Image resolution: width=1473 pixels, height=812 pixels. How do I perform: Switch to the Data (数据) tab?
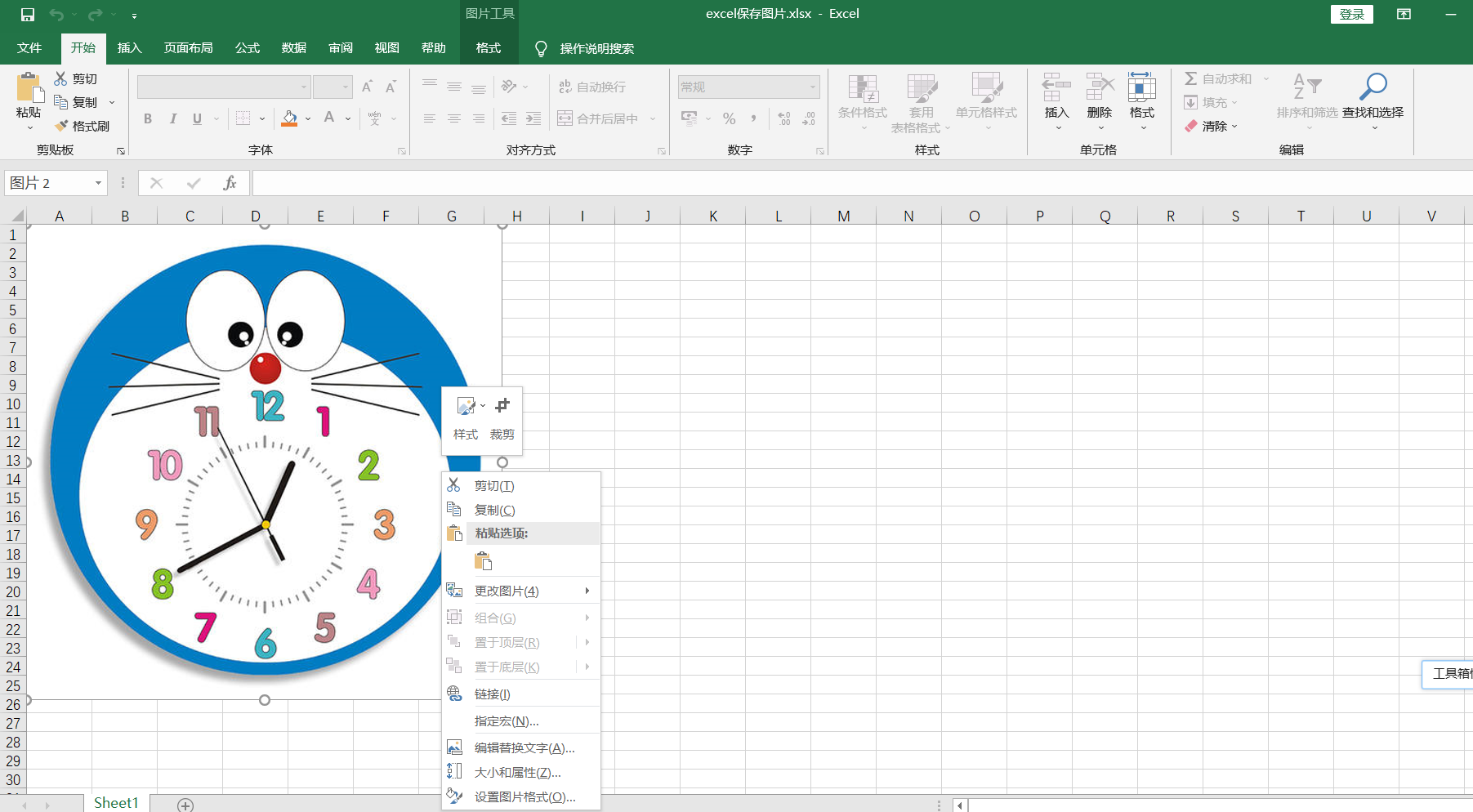click(x=294, y=48)
